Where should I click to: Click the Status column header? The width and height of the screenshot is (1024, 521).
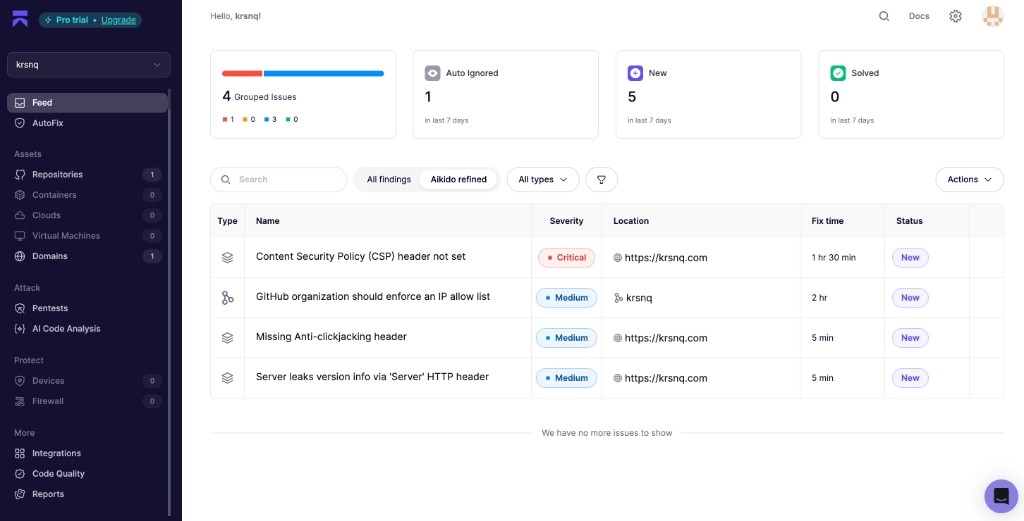pos(909,221)
